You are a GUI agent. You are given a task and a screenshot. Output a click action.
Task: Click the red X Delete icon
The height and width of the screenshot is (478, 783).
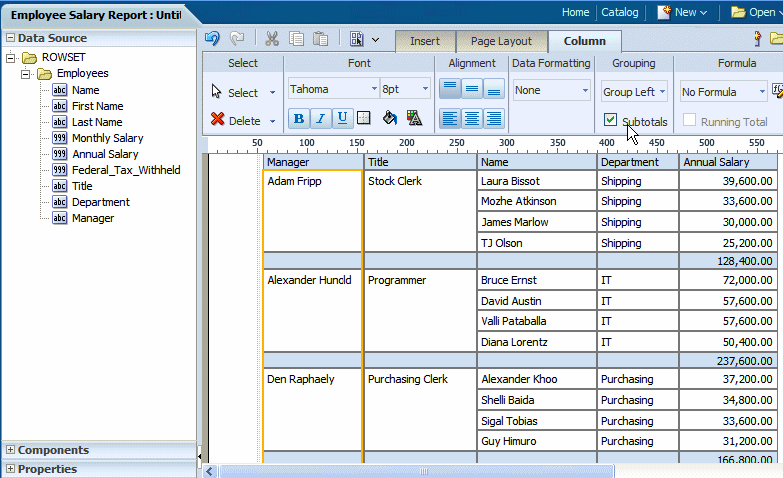point(218,119)
